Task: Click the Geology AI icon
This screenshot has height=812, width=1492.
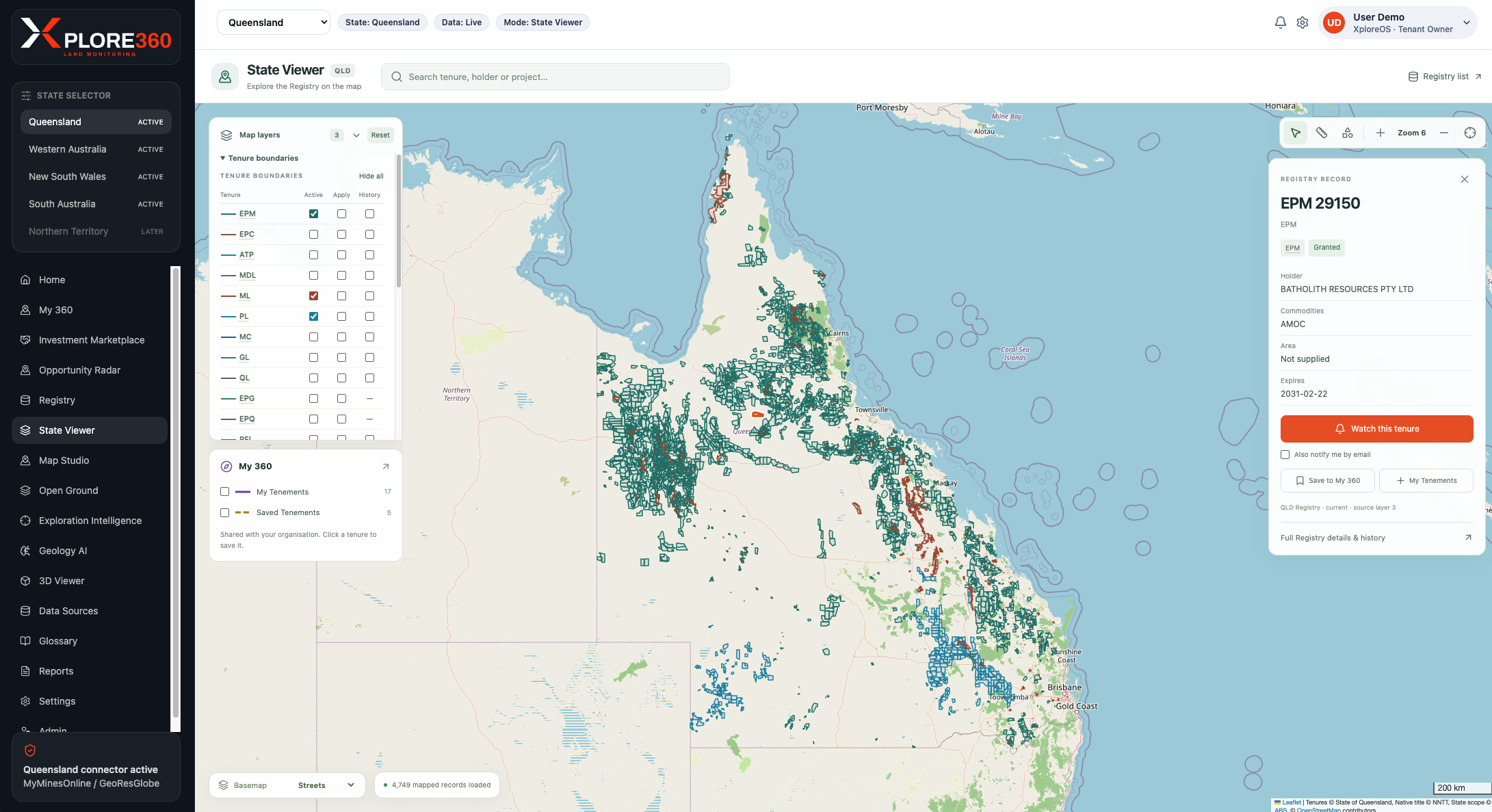Action: (x=25, y=551)
